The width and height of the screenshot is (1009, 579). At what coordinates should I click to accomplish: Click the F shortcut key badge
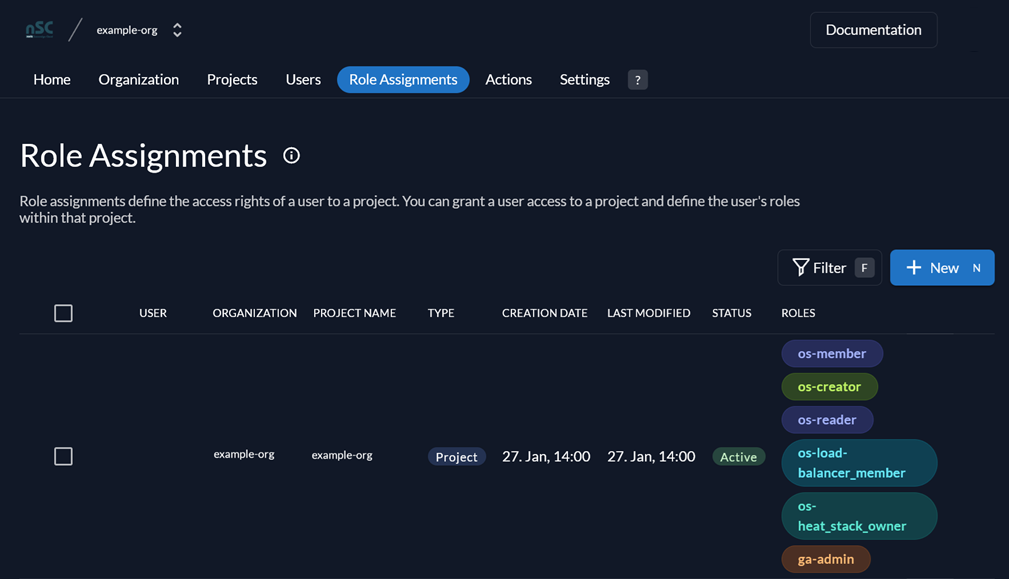click(x=864, y=268)
